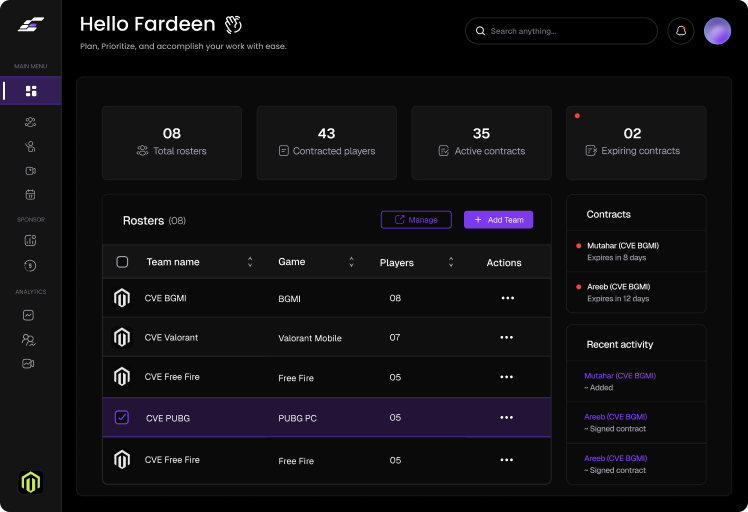The image size is (748, 512).
Task: Click player count 07 in Valorant row
Action: tap(395, 337)
